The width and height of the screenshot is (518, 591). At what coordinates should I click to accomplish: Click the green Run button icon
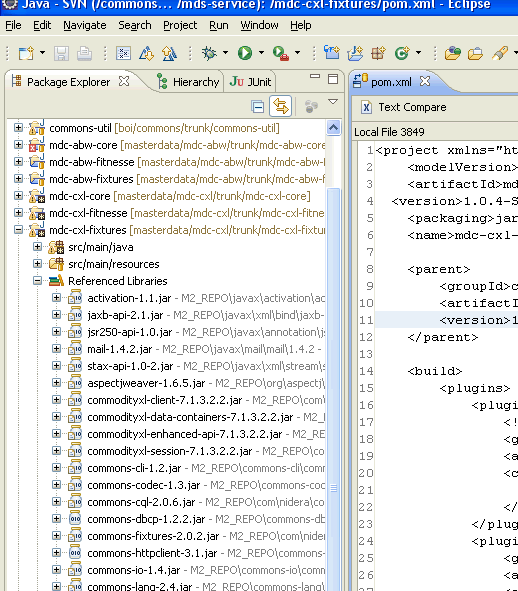pyautogui.click(x=245, y=53)
